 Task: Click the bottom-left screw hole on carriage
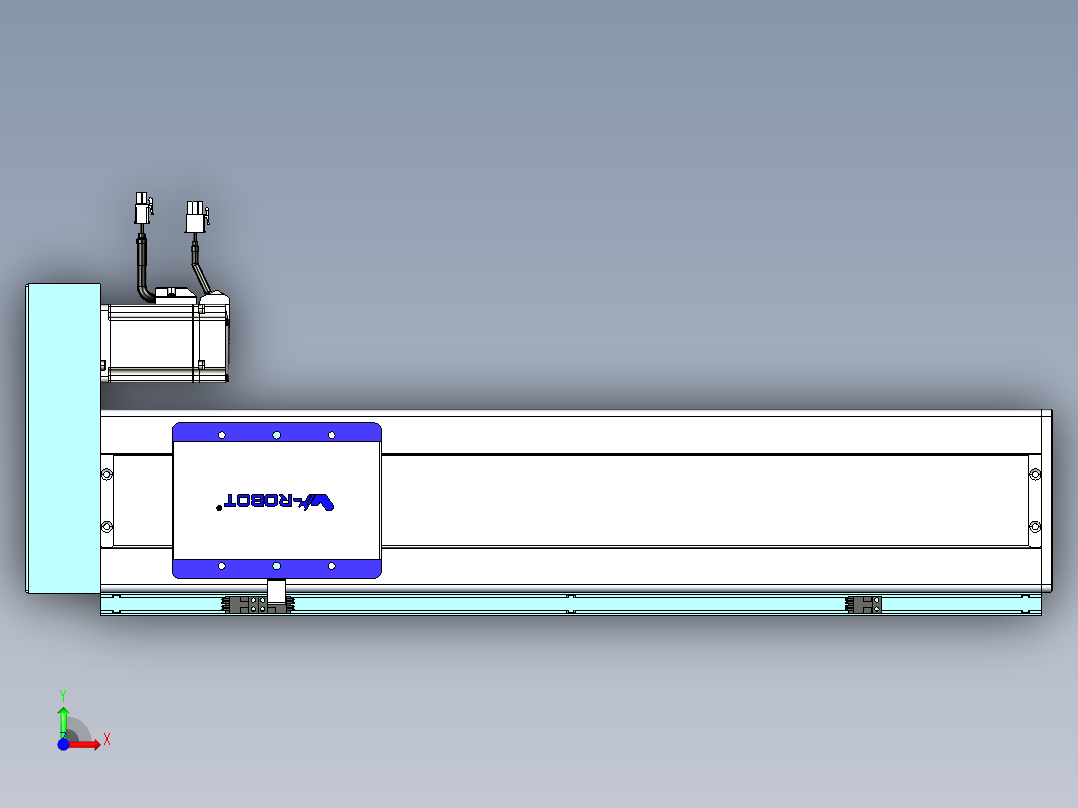point(222,566)
